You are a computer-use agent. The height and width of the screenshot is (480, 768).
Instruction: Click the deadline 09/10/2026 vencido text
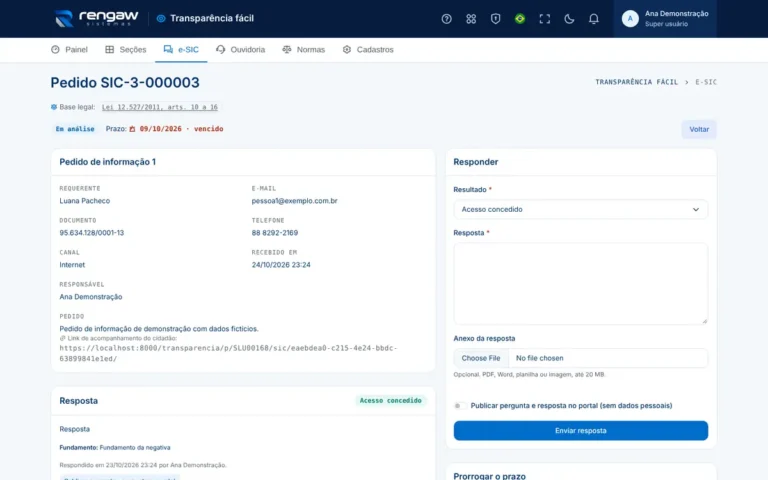[181, 129]
